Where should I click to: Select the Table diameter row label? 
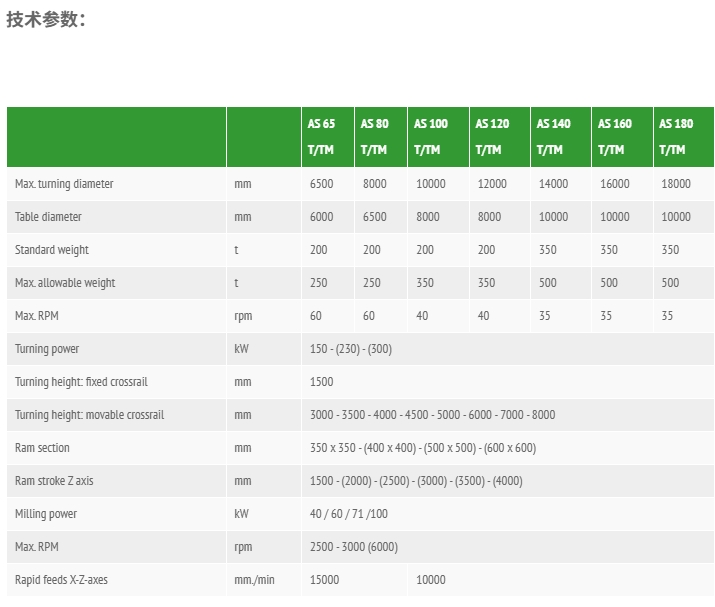click(48, 217)
